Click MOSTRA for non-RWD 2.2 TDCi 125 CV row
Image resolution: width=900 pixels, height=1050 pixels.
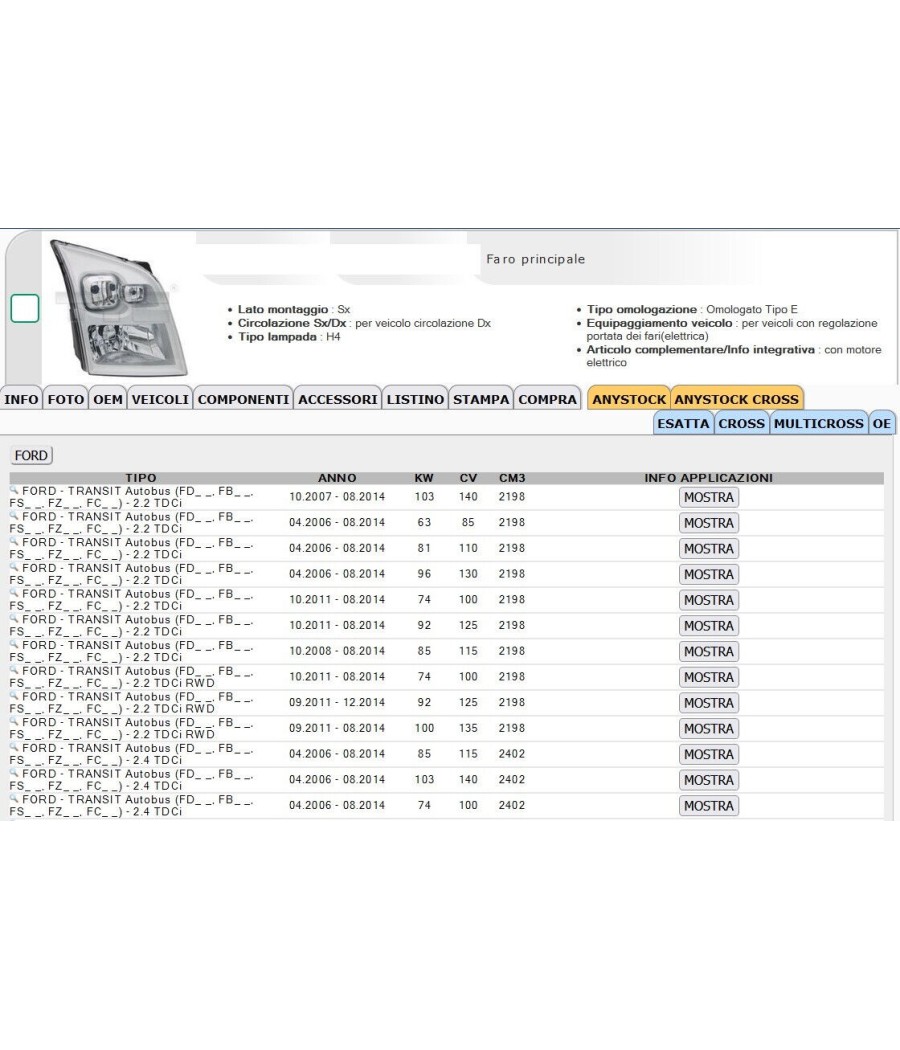click(x=708, y=626)
